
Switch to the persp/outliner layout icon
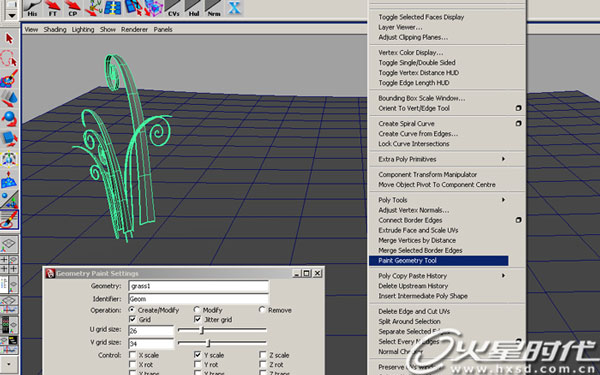point(9,284)
